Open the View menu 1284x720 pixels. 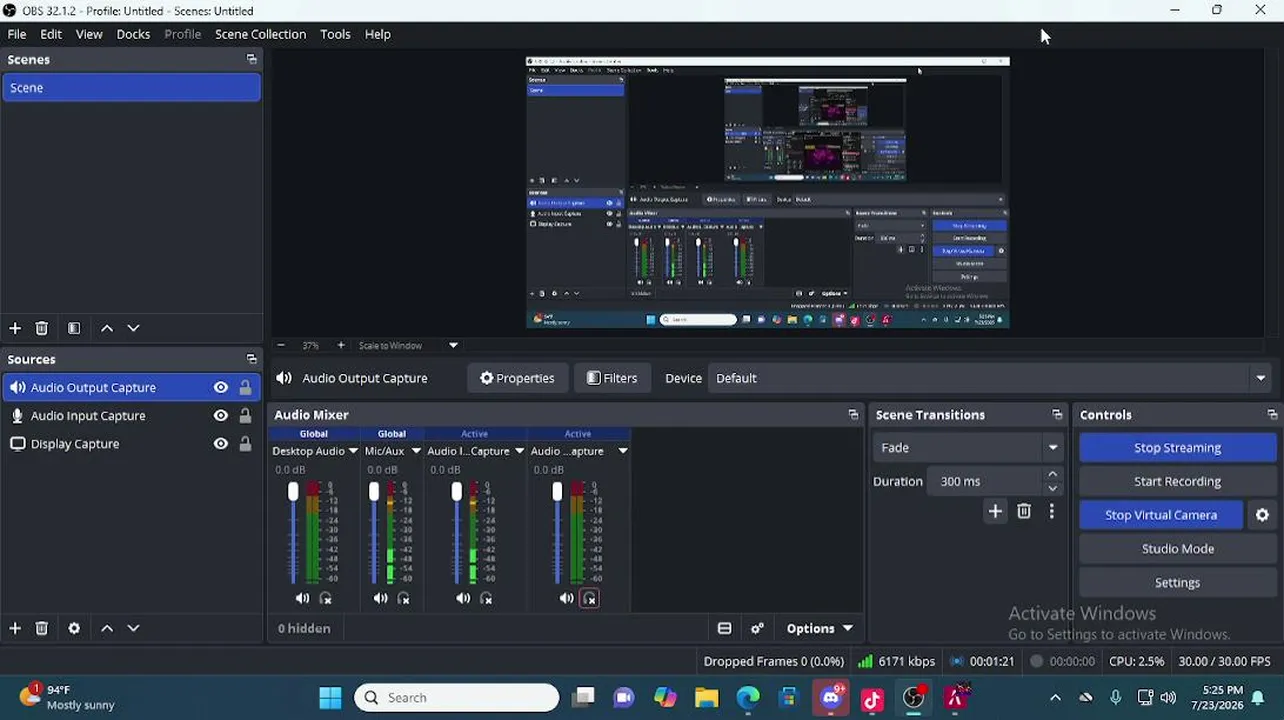tap(89, 34)
